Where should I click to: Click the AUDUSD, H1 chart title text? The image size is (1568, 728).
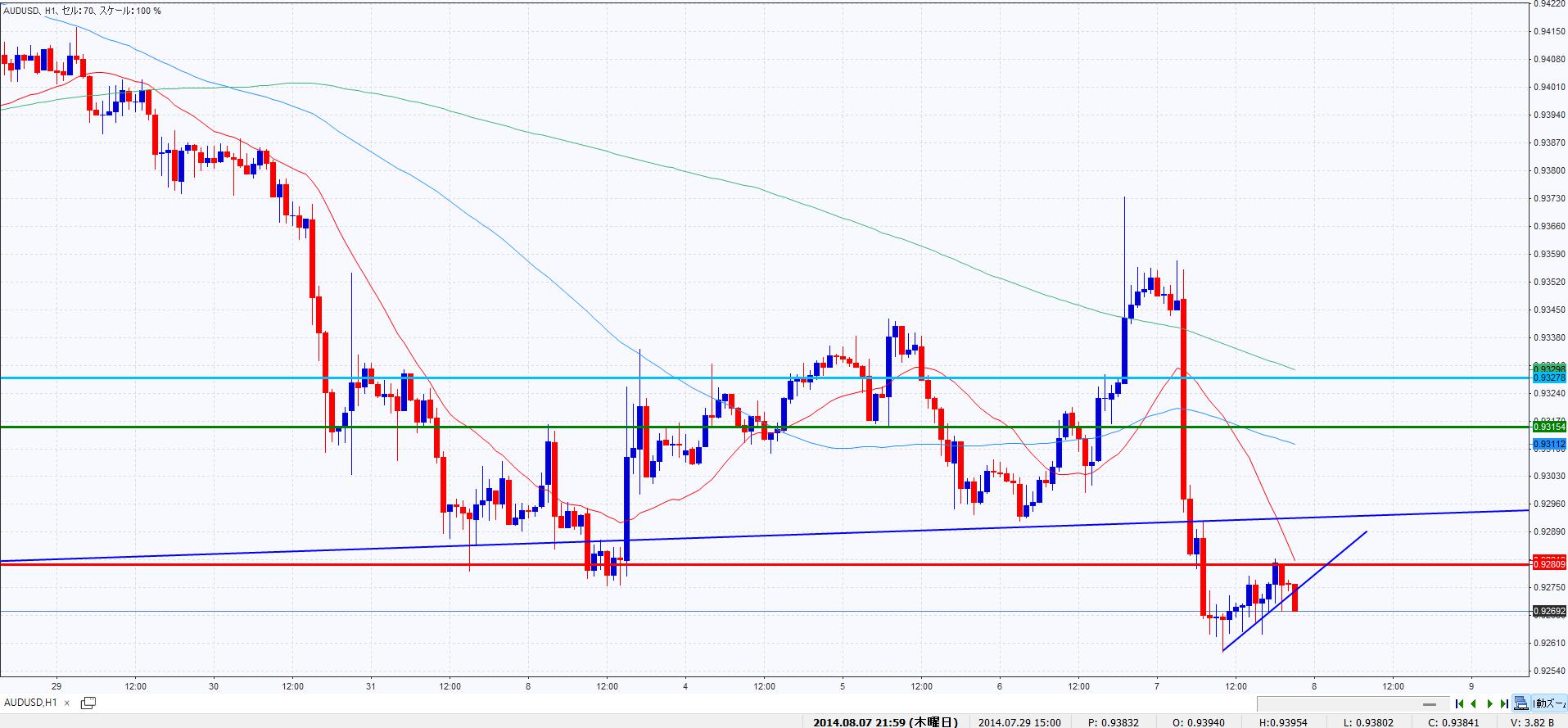tap(28, 11)
